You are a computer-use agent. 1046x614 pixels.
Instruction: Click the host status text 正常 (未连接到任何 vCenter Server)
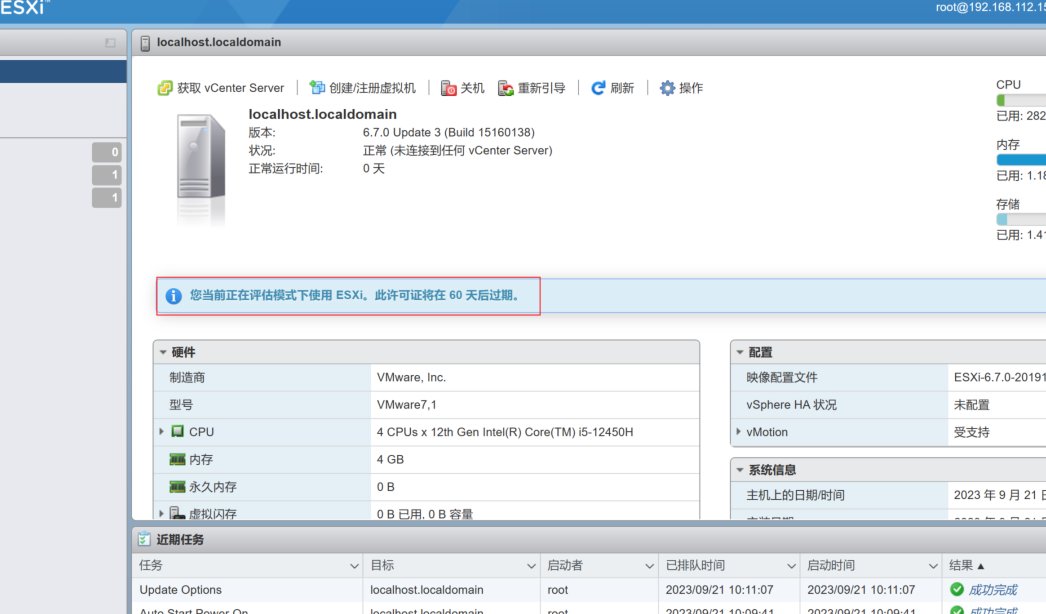[x=458, y=150]
